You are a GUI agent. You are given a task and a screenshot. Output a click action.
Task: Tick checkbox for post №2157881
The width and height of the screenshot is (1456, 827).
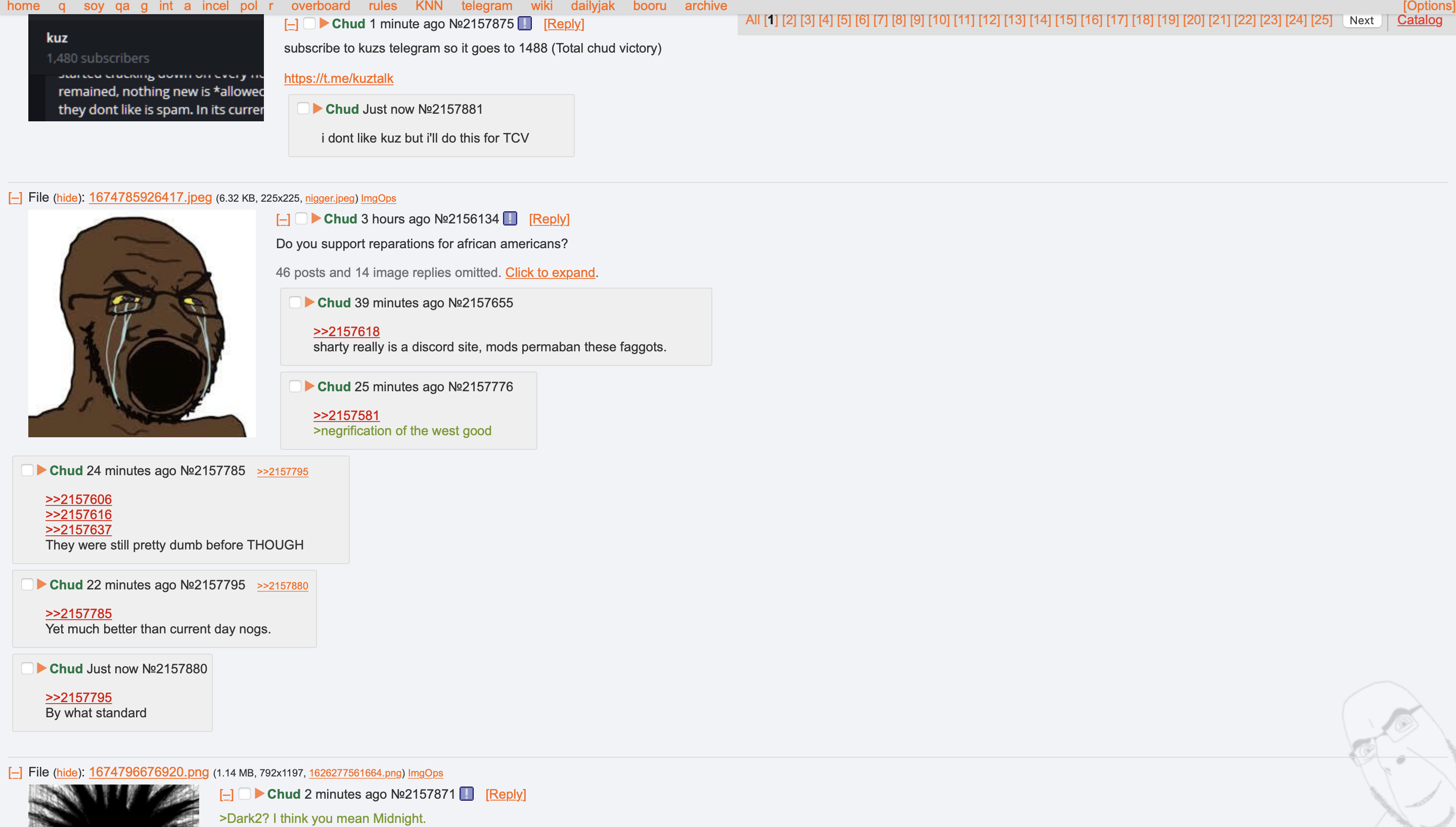tap(303, 109)
